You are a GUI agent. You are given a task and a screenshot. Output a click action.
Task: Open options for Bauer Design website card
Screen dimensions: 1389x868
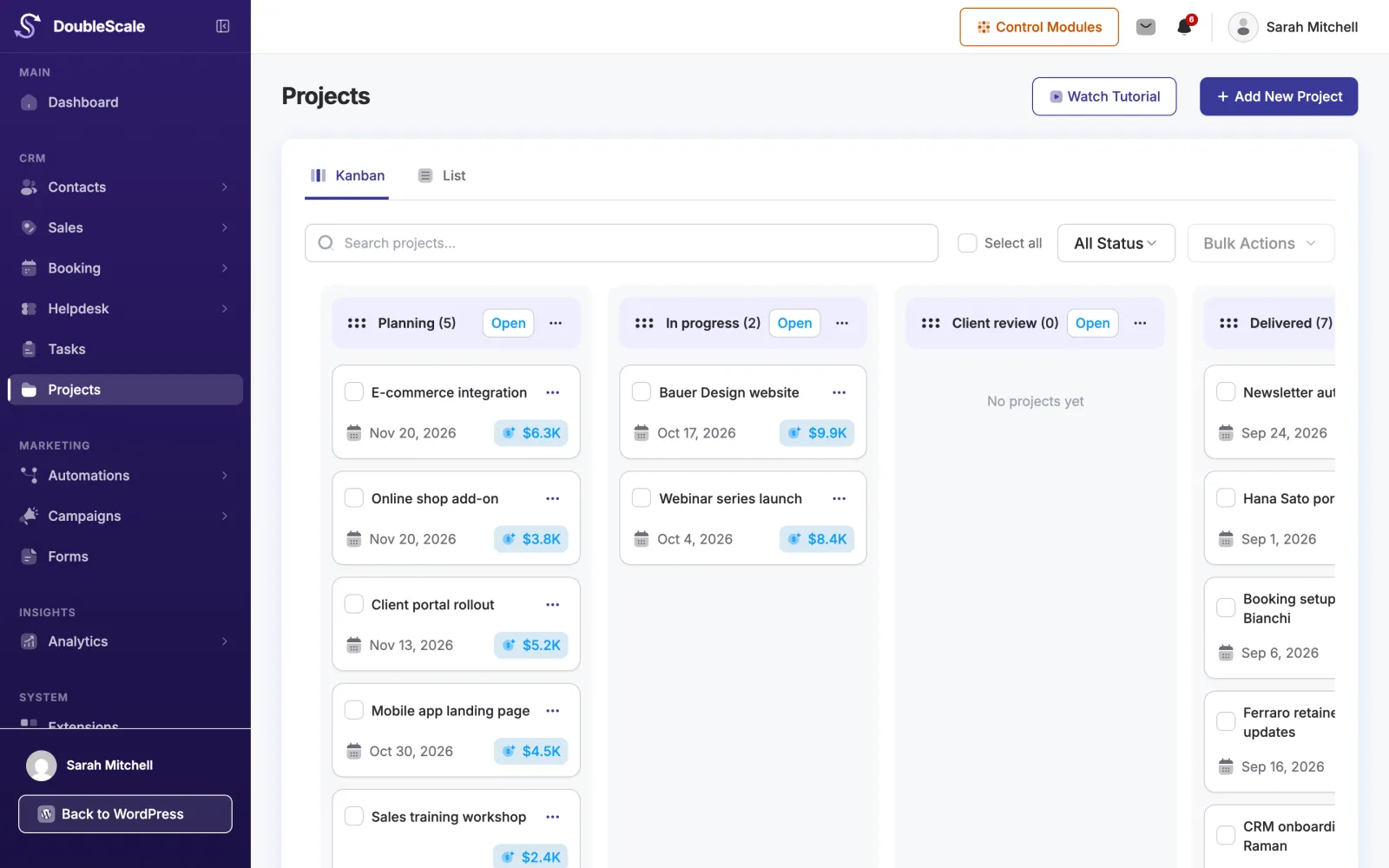click(x=839, y=392)
